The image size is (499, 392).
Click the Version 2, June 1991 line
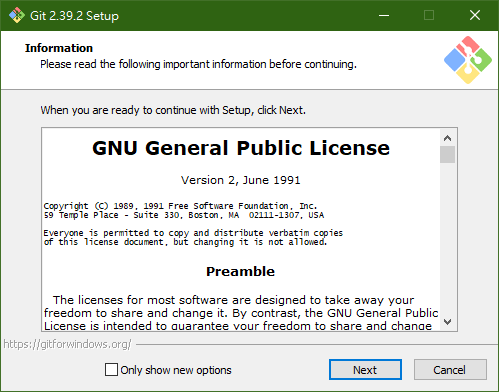[x=241, y=180]
